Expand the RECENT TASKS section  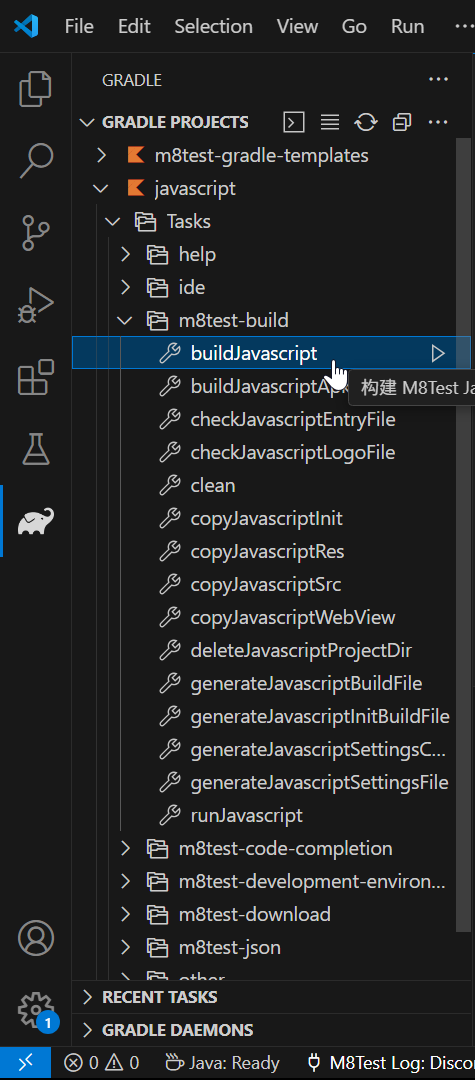159,997
